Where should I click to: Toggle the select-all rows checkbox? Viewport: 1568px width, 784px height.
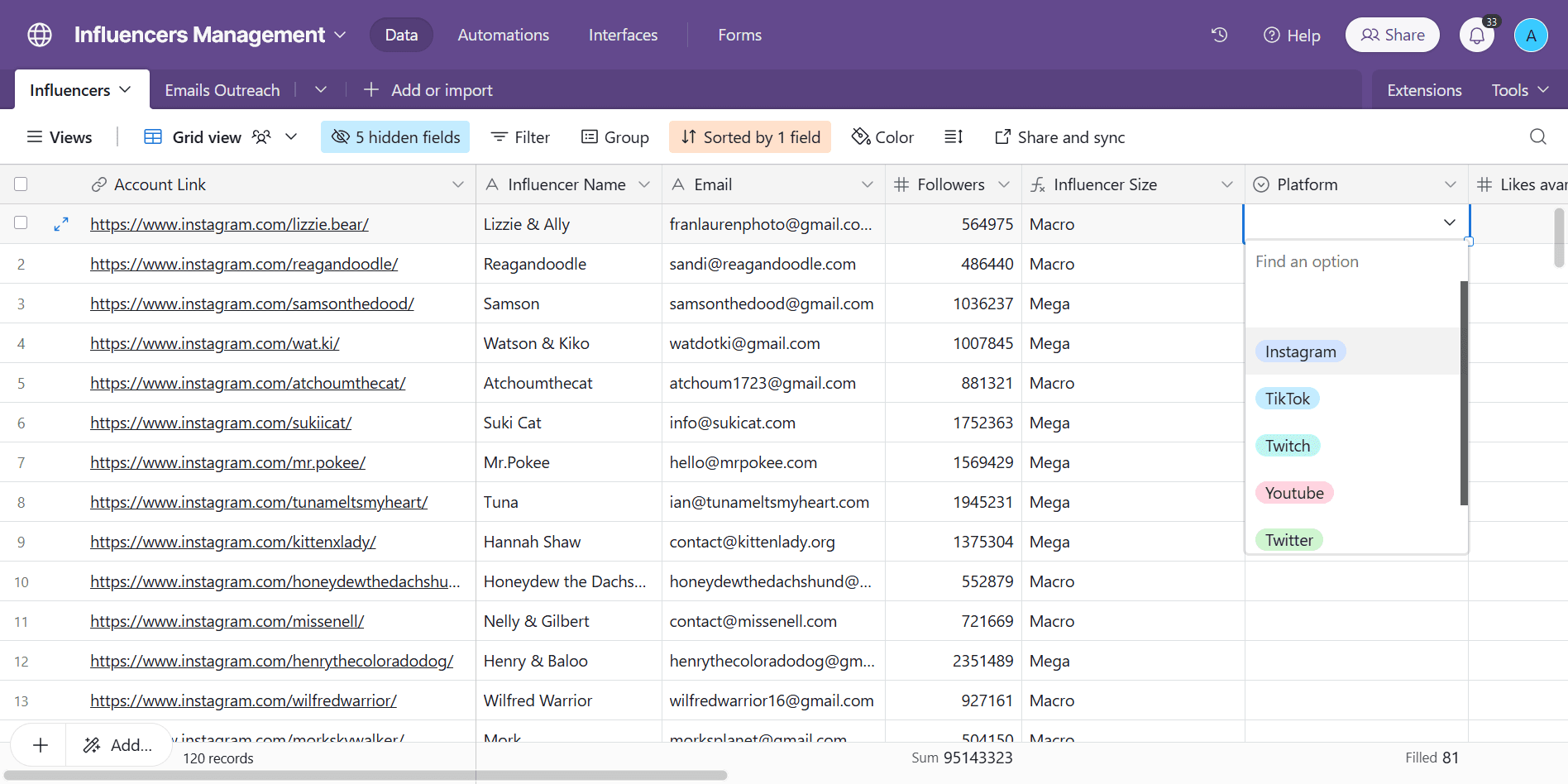pos(21,184)
